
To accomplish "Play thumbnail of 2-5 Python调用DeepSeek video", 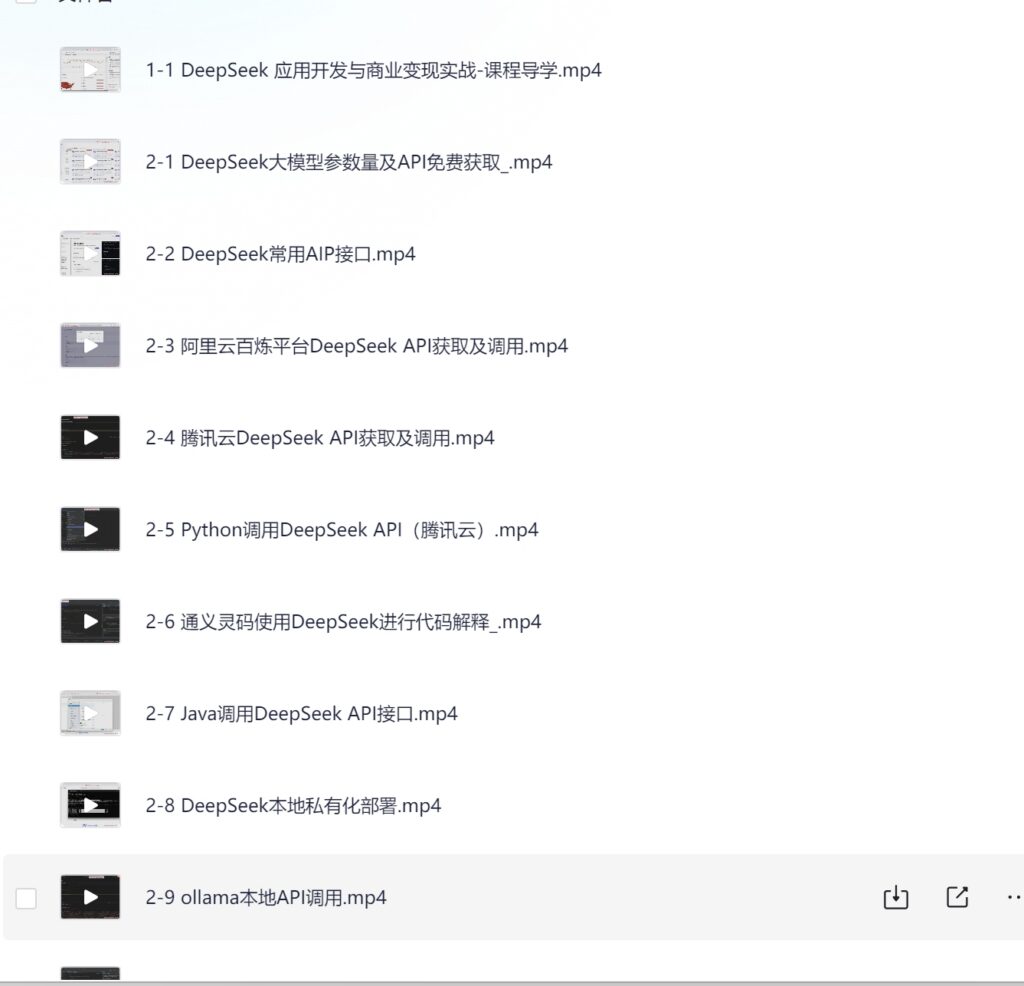I will click(90, 529).
